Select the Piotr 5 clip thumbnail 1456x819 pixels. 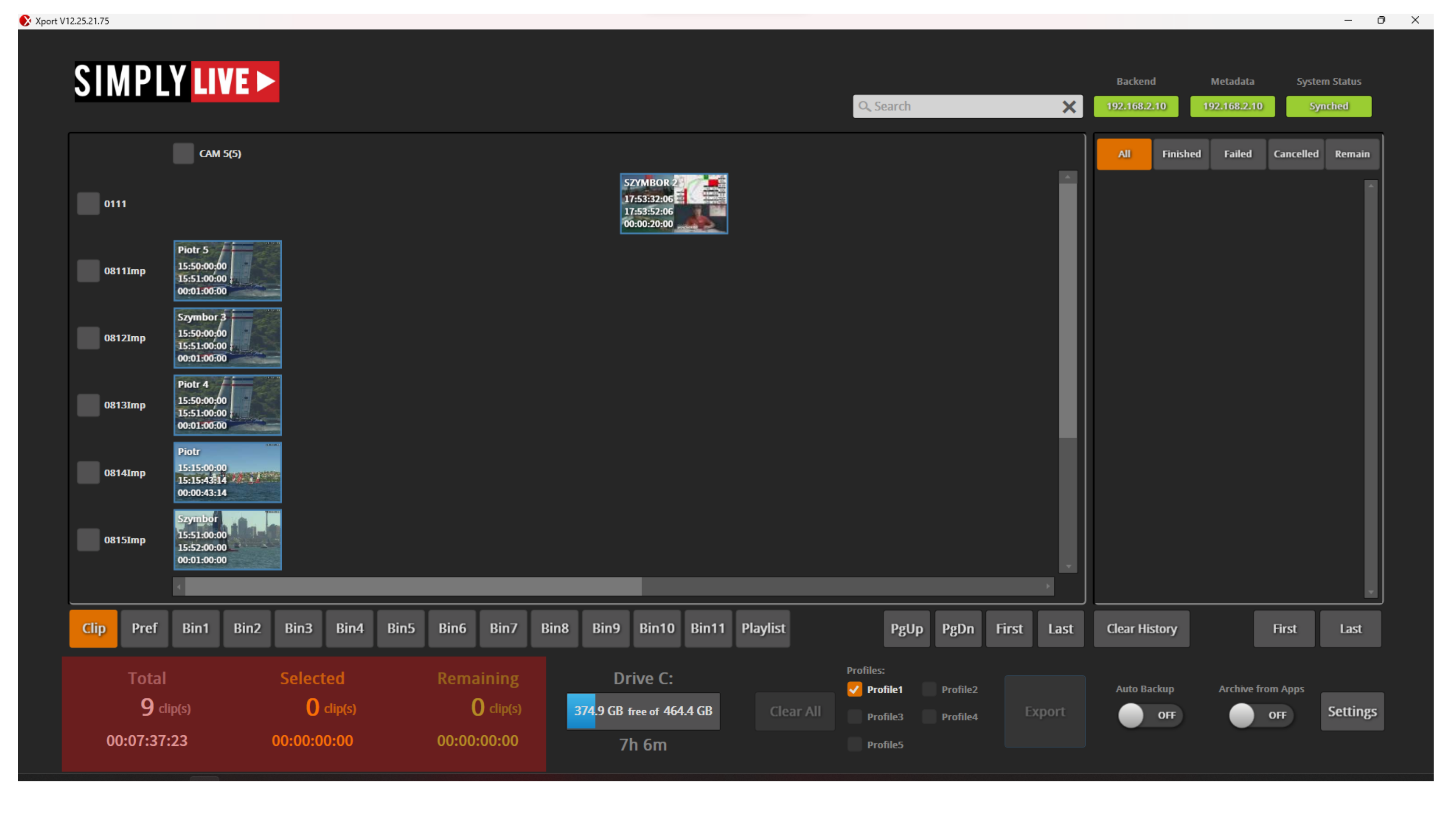coord(227,271)
